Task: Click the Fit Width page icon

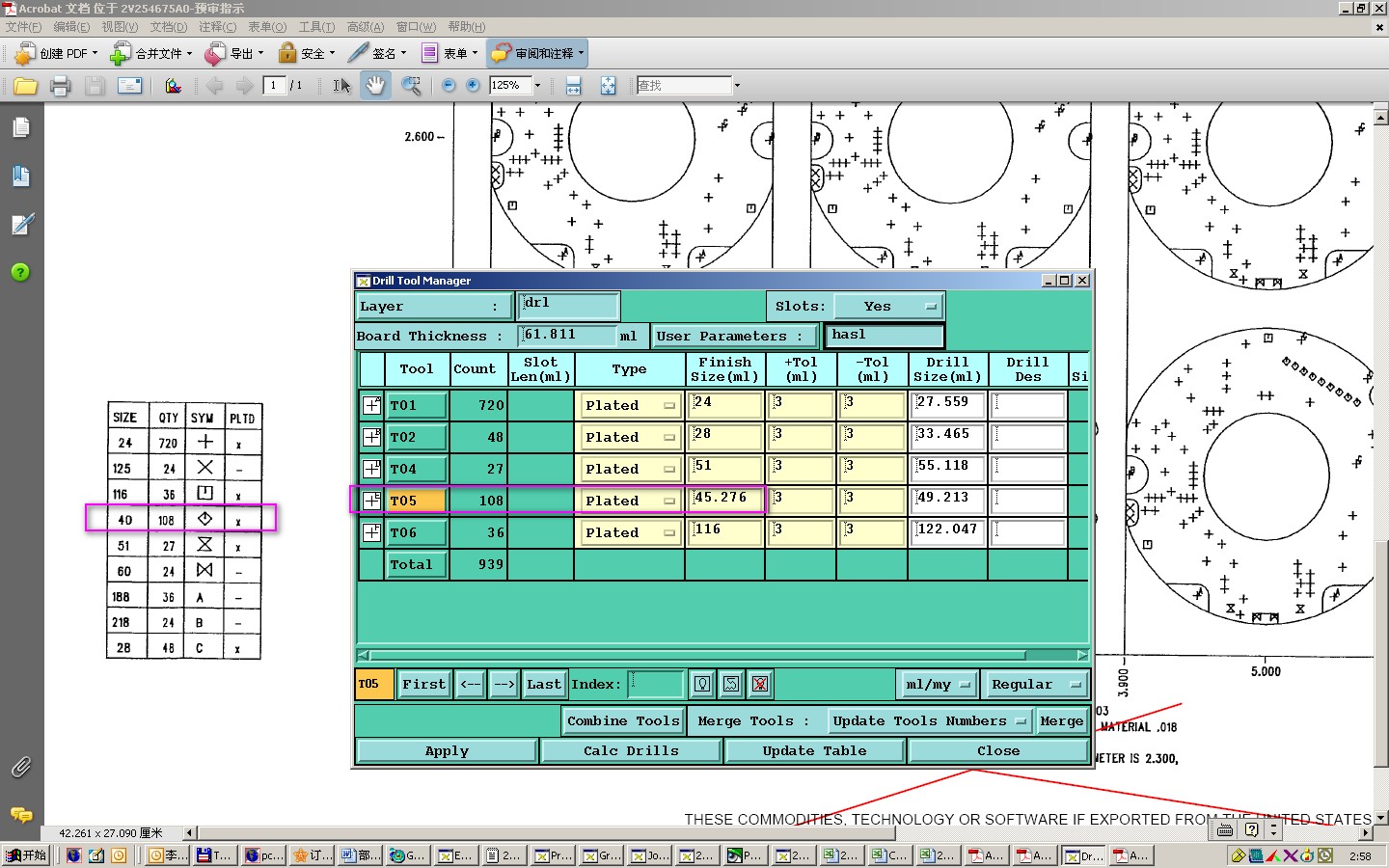Action: point(573,86)
